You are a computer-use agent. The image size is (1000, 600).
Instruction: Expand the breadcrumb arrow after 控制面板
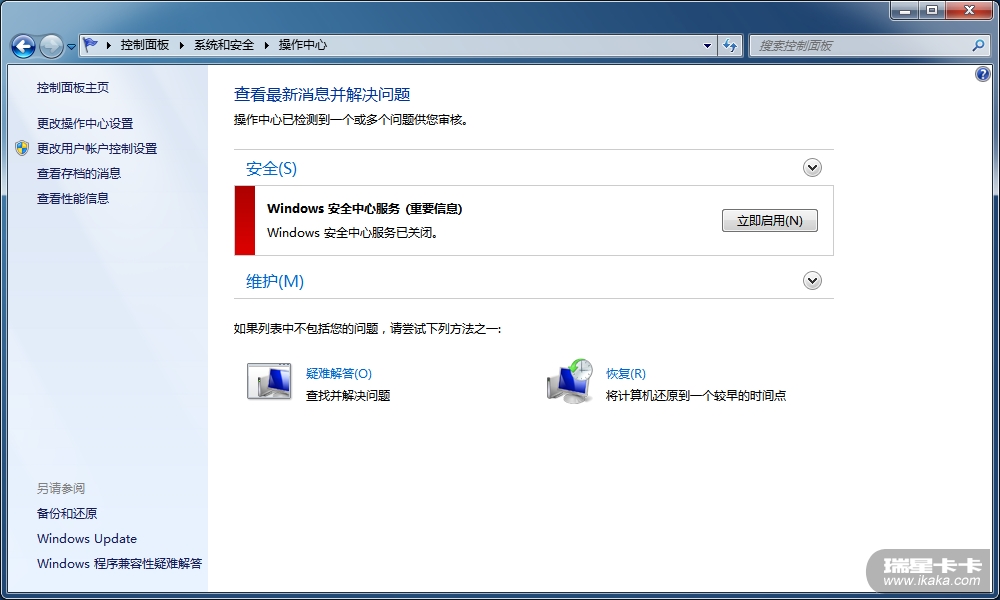point(182,45)
